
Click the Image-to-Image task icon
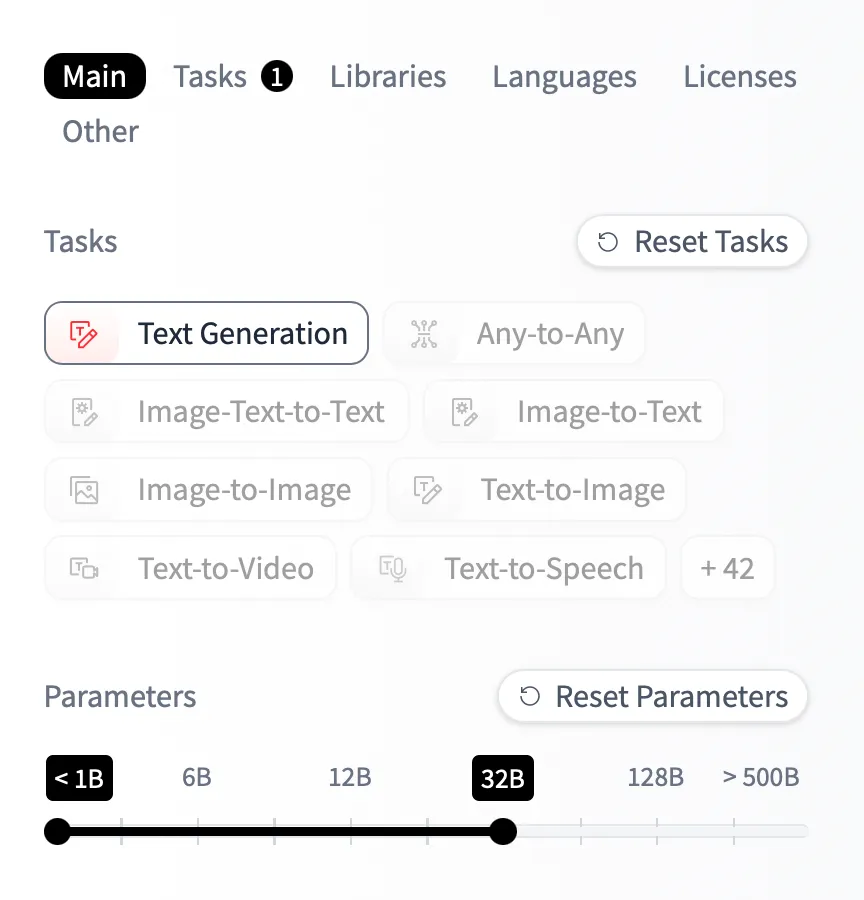tap(84, 490)
